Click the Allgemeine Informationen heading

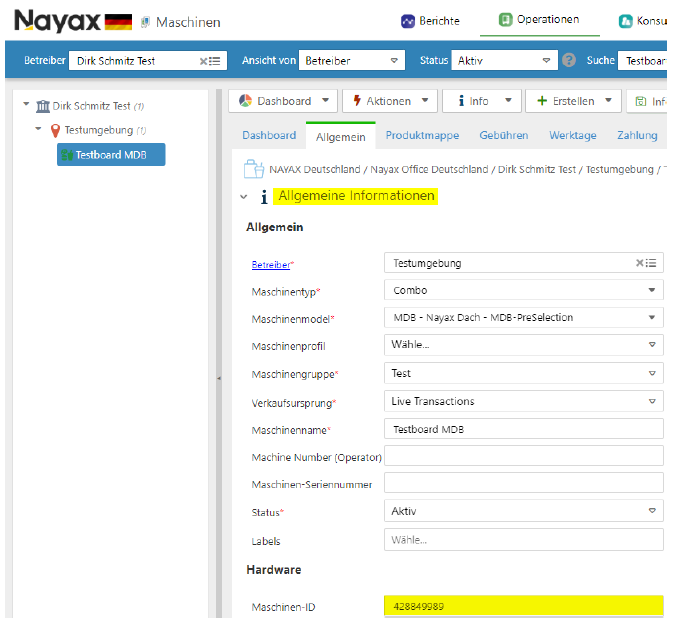click(x=356, y=196)
